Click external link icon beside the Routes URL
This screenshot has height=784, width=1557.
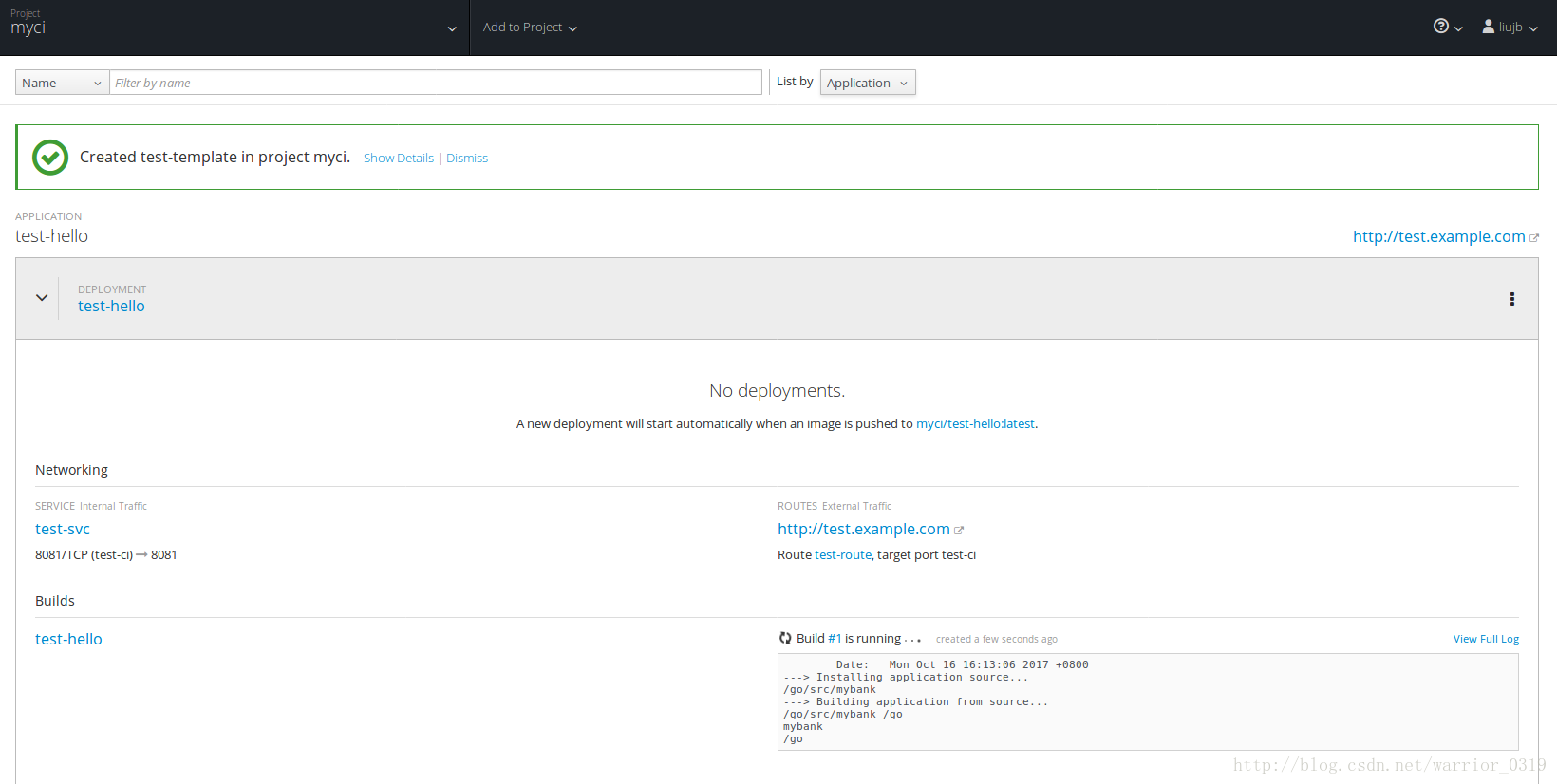(959, 531)
